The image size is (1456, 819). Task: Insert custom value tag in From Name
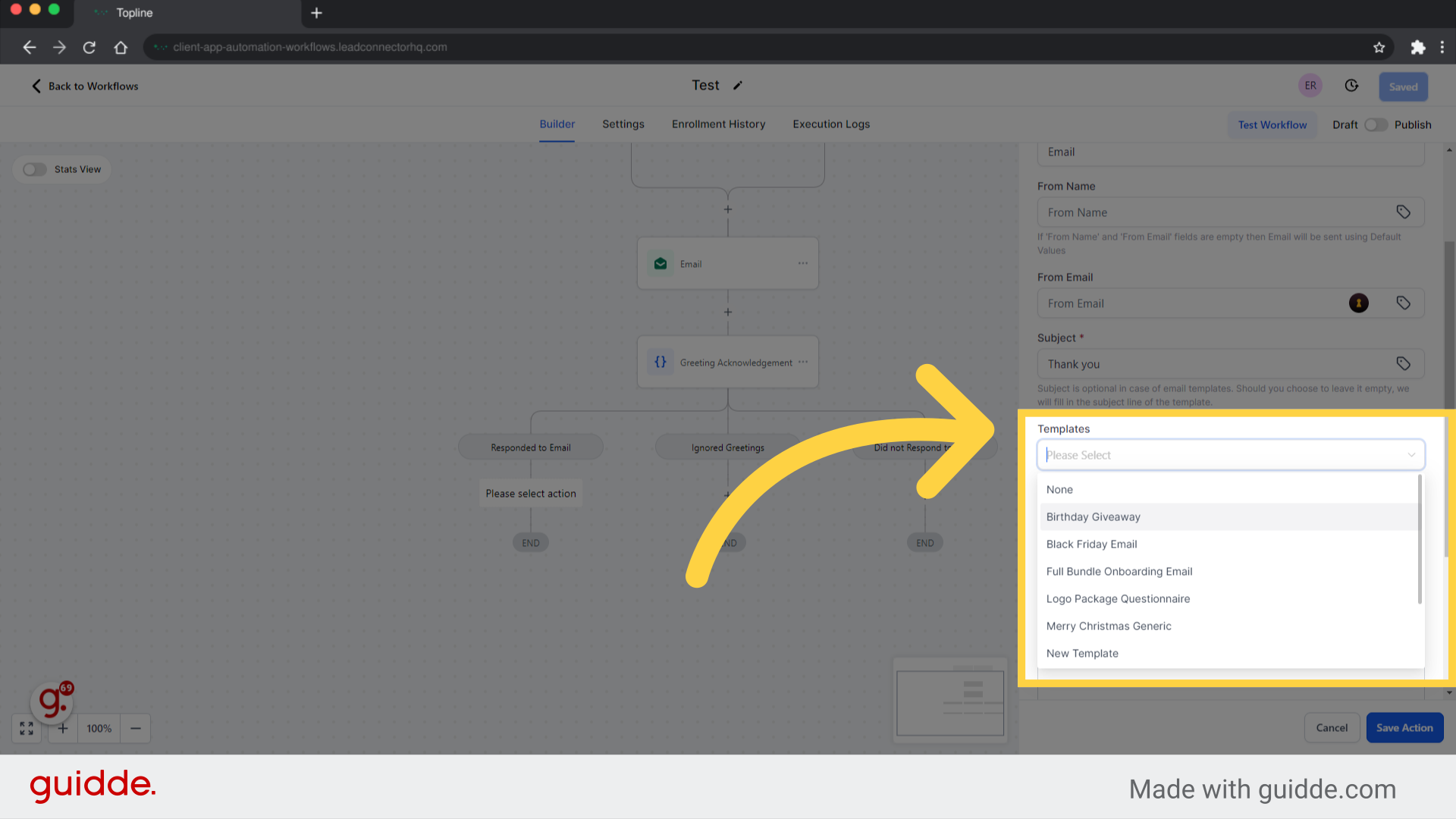1404,212
